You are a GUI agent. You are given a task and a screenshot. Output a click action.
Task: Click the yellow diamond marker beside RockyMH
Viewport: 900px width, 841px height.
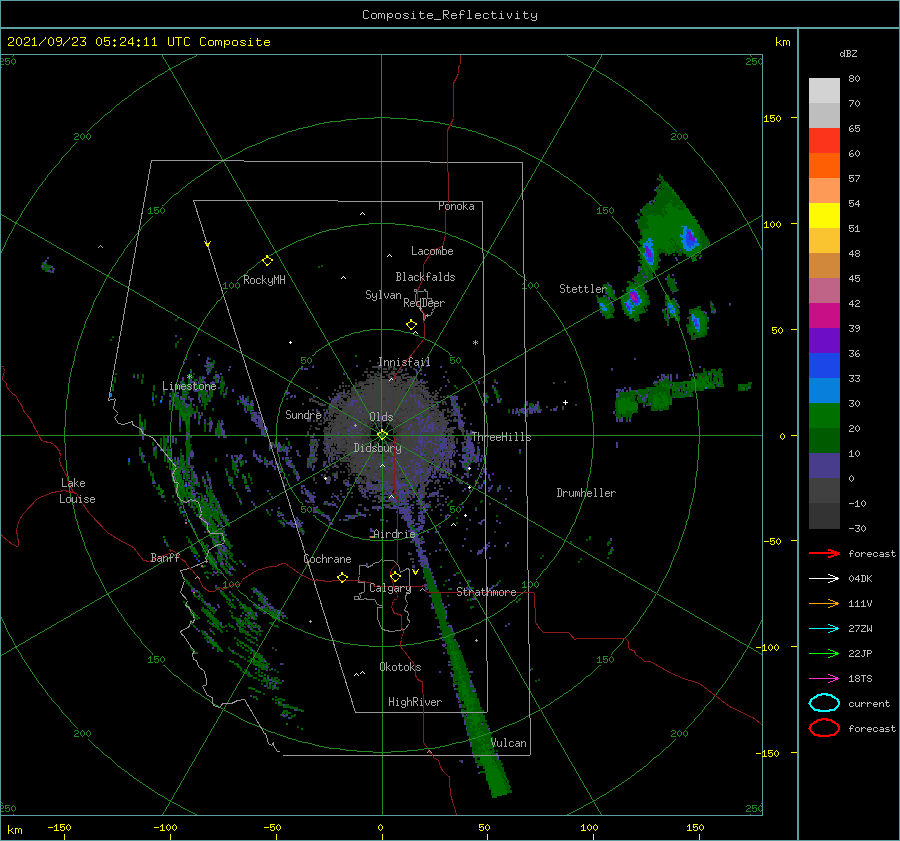pos(267,261)
